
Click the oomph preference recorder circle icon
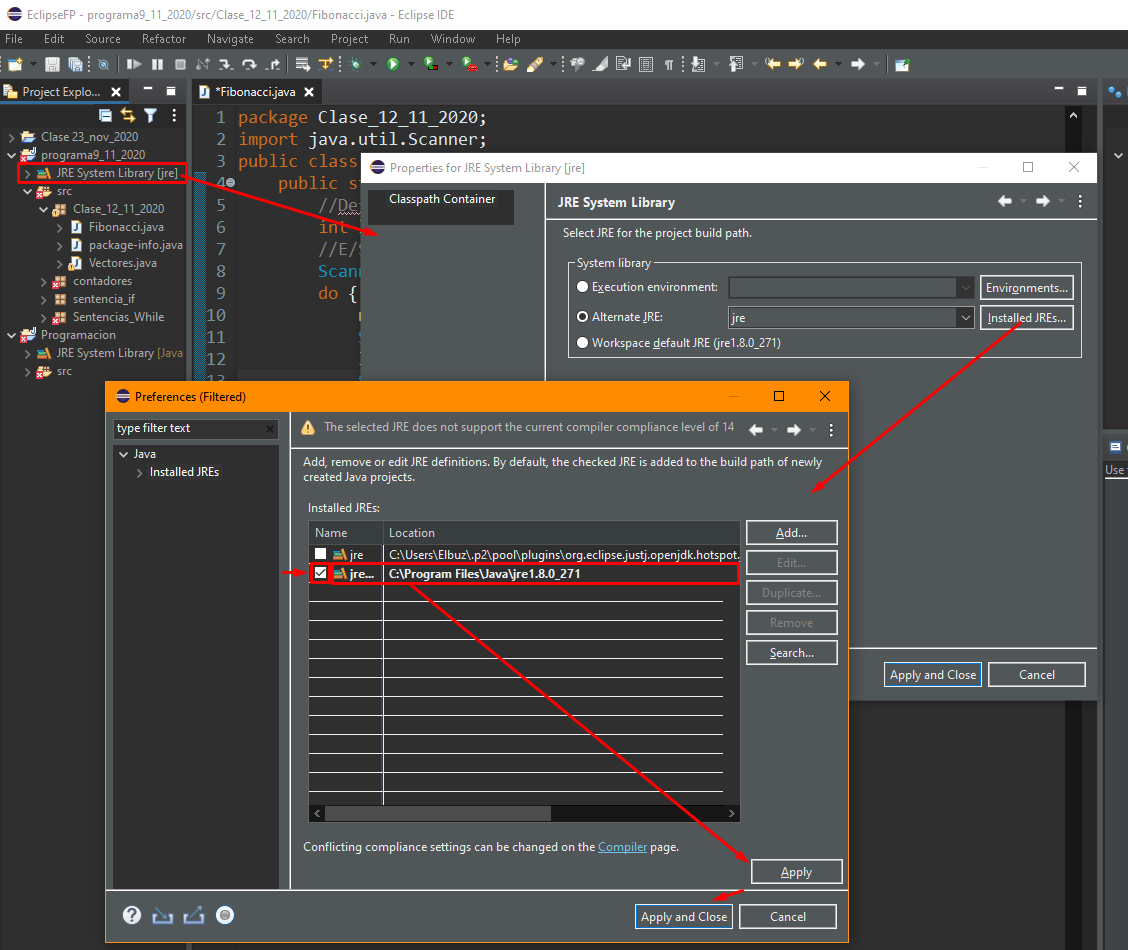(225, 915)
